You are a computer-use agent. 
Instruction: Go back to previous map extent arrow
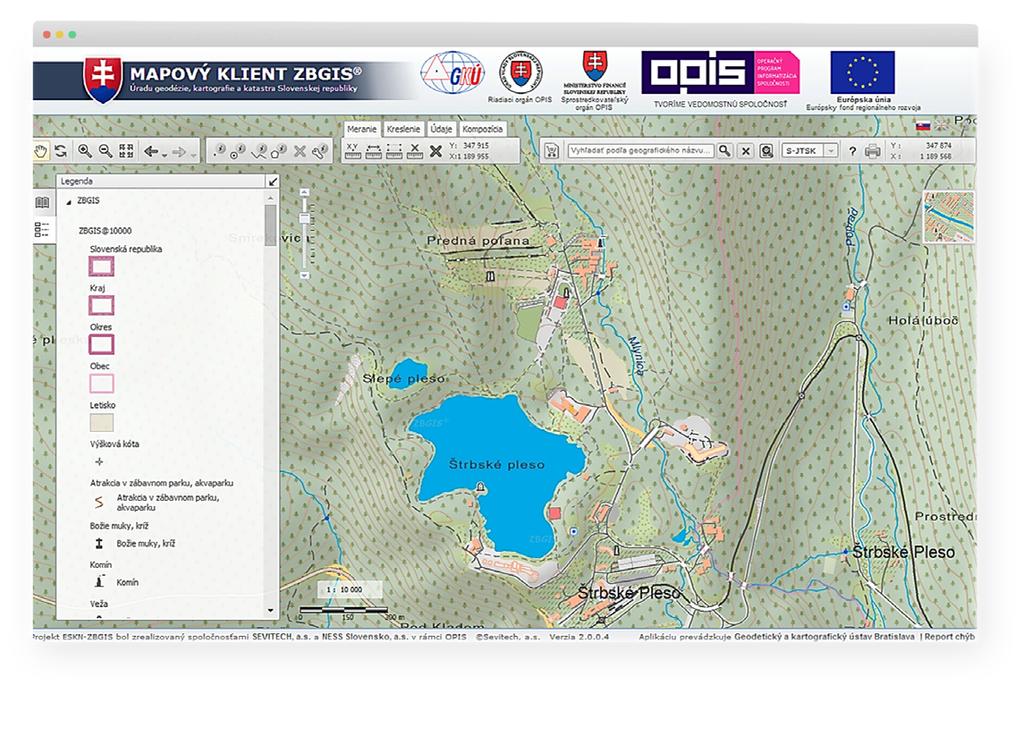click(x=151, y=152)
